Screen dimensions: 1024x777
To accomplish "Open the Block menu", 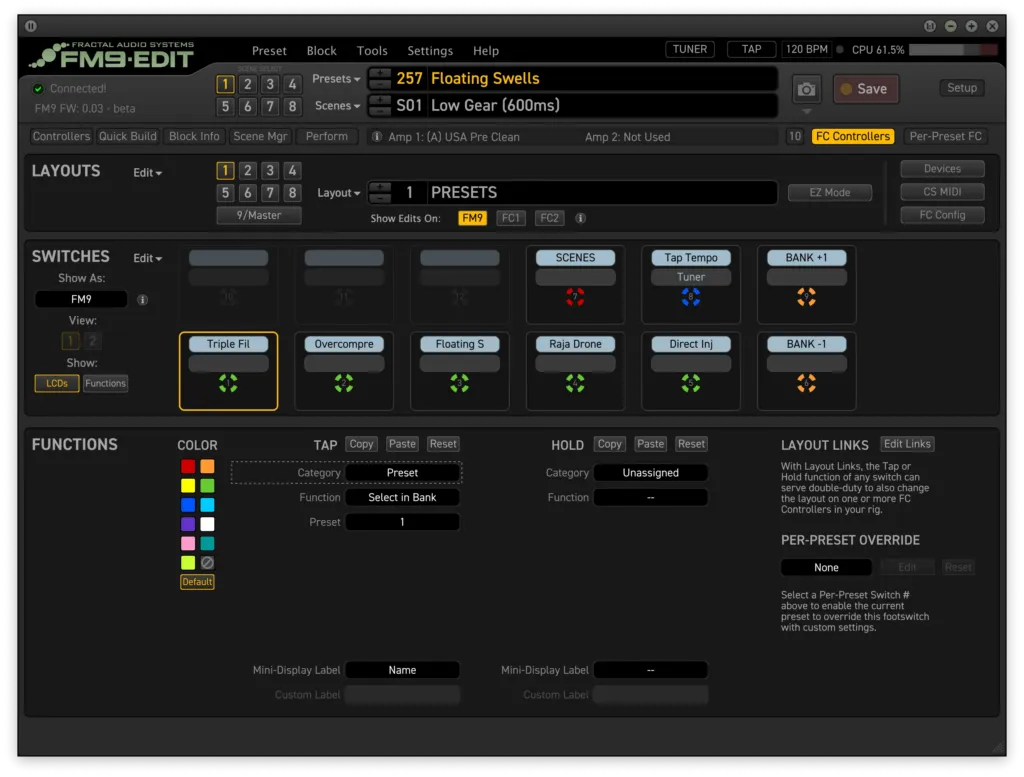I will 321,51.
